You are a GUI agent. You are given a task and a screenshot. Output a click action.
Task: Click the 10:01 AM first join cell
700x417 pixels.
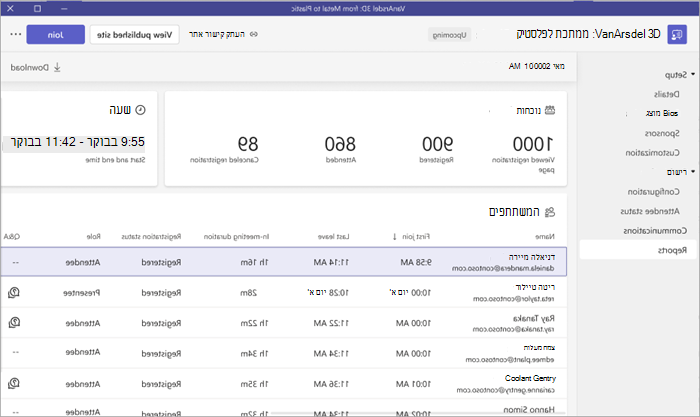413,384
